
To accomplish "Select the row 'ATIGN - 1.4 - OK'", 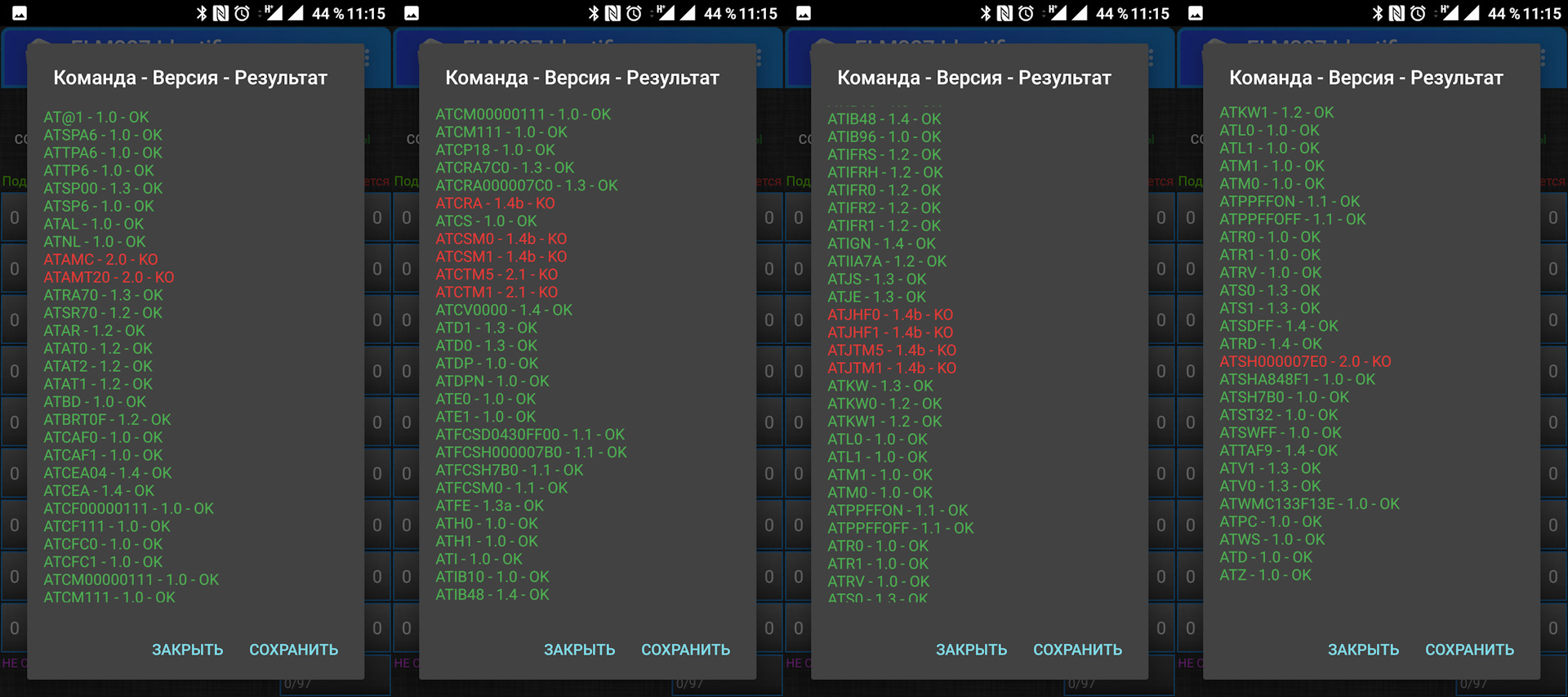I will [x=882, y=244].
